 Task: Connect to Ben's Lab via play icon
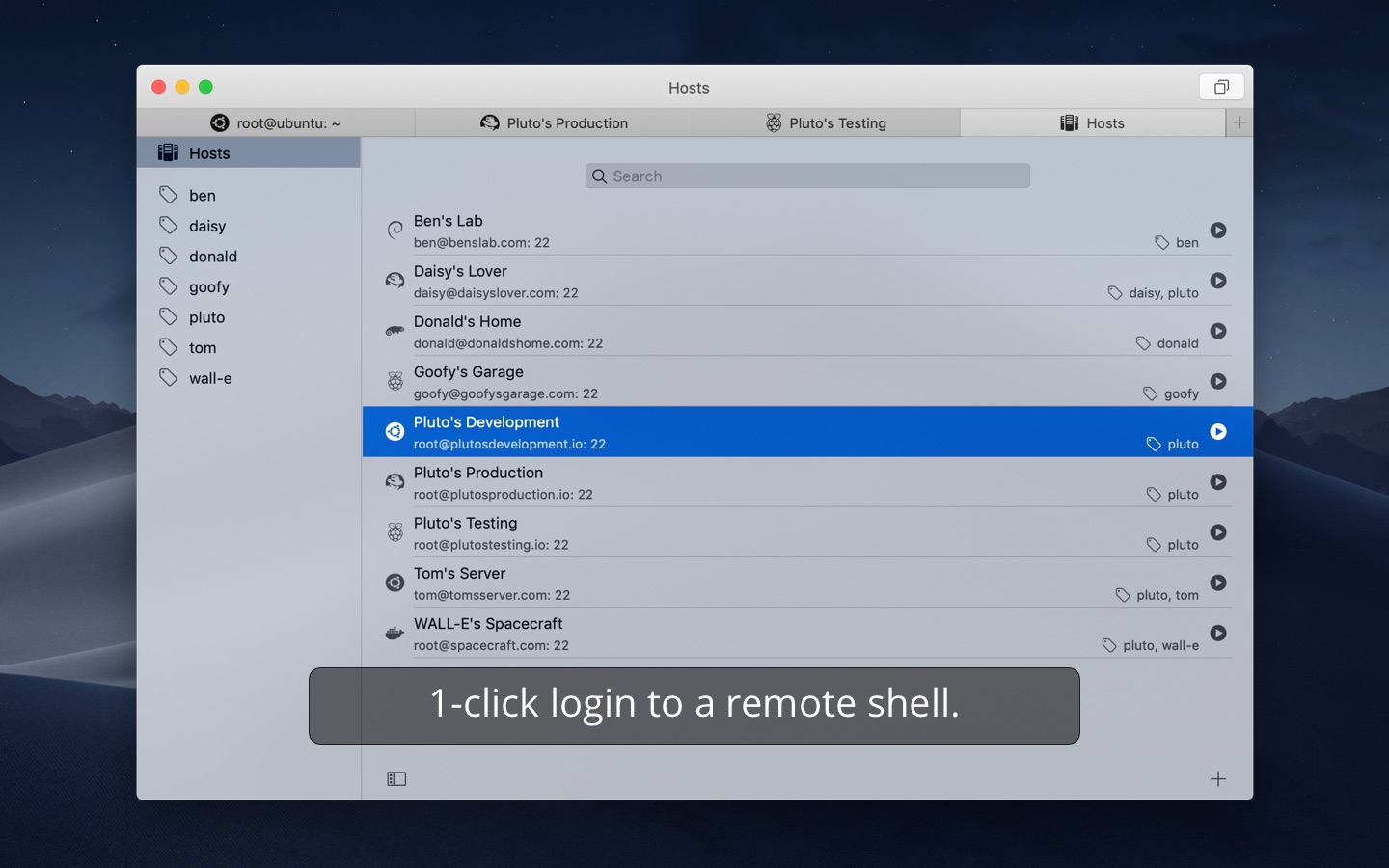(x=1218, y=231)
